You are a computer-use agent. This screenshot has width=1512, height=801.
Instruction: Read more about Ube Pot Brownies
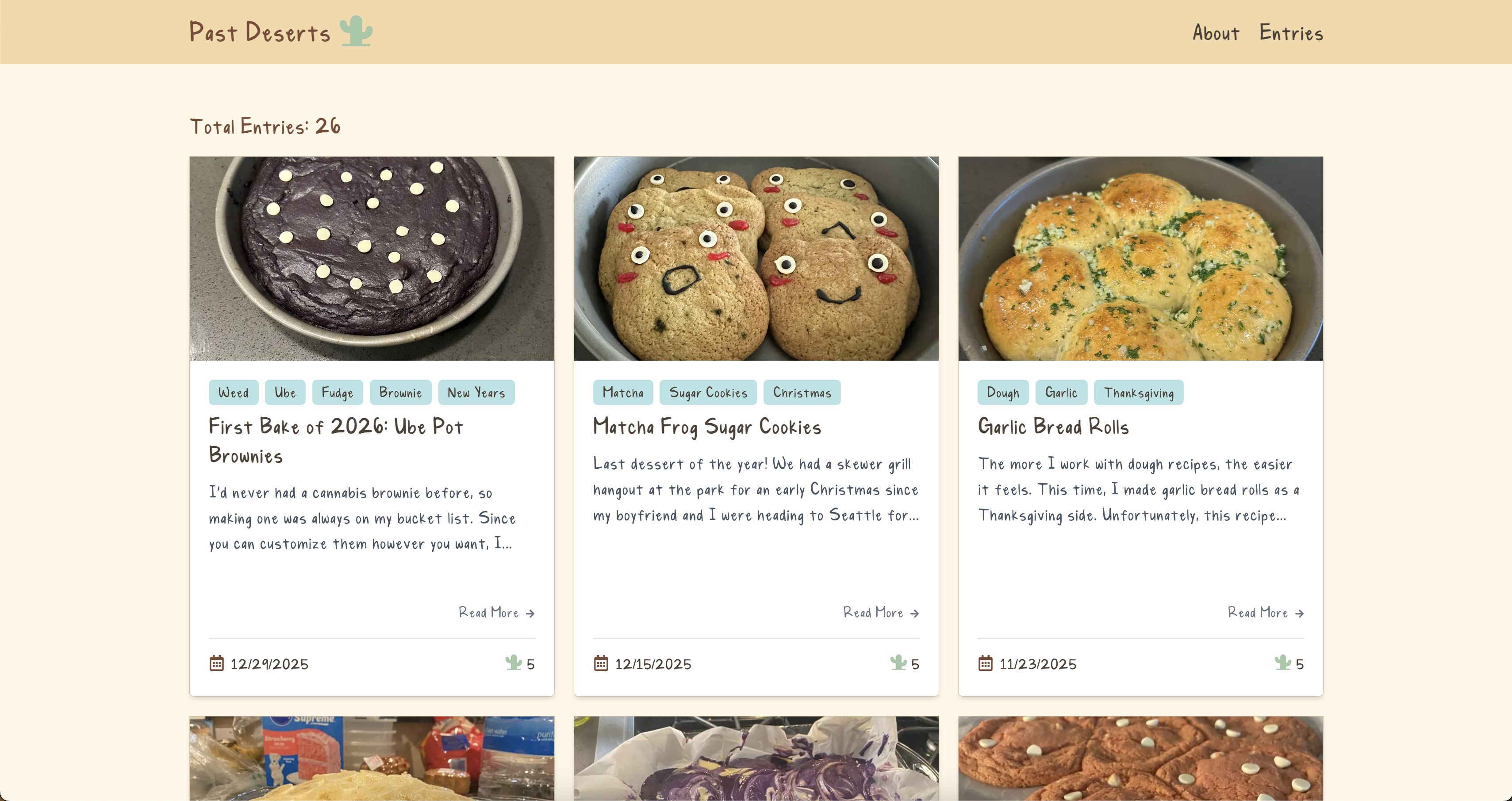496,612
